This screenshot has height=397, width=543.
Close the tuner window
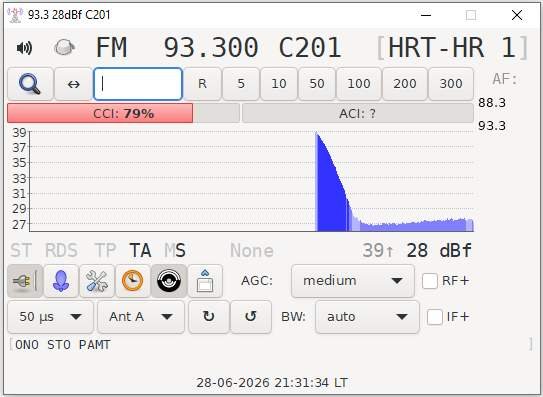click(x=517, y=15)
